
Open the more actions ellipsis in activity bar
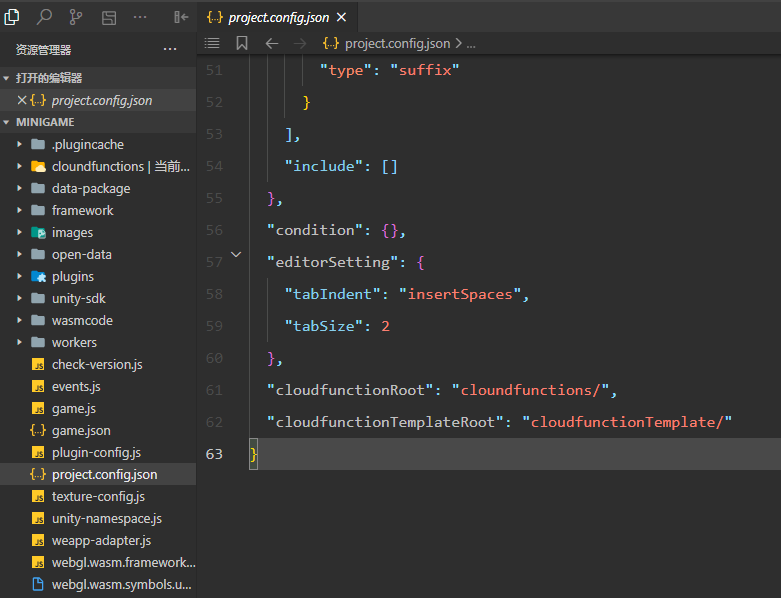(140, 17)
